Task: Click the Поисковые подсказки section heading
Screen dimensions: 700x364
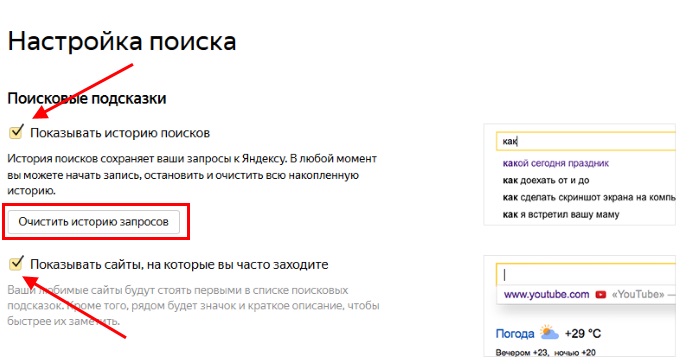Action: point(87,98)
